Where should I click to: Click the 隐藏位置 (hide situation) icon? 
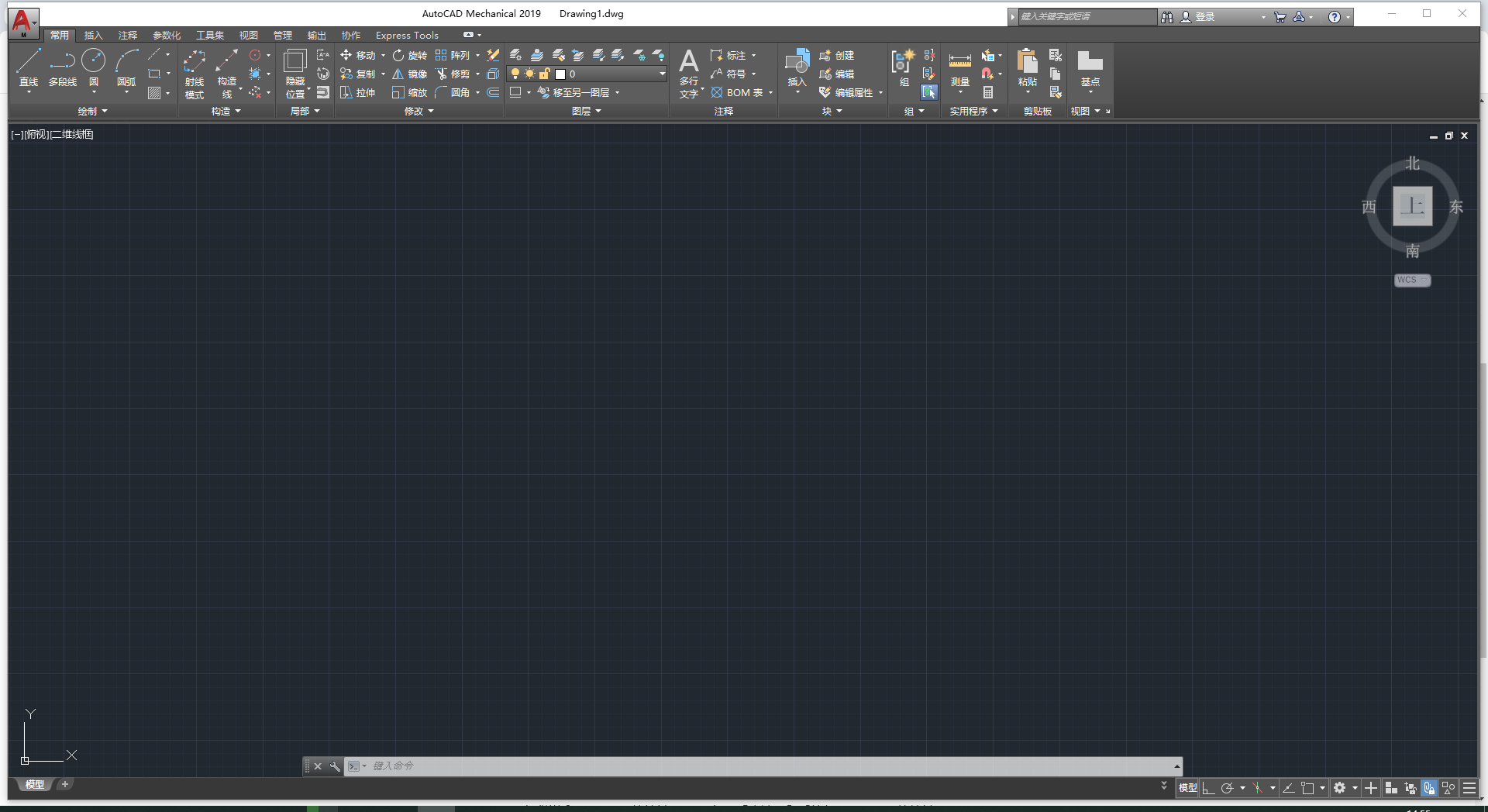[295, 60]
